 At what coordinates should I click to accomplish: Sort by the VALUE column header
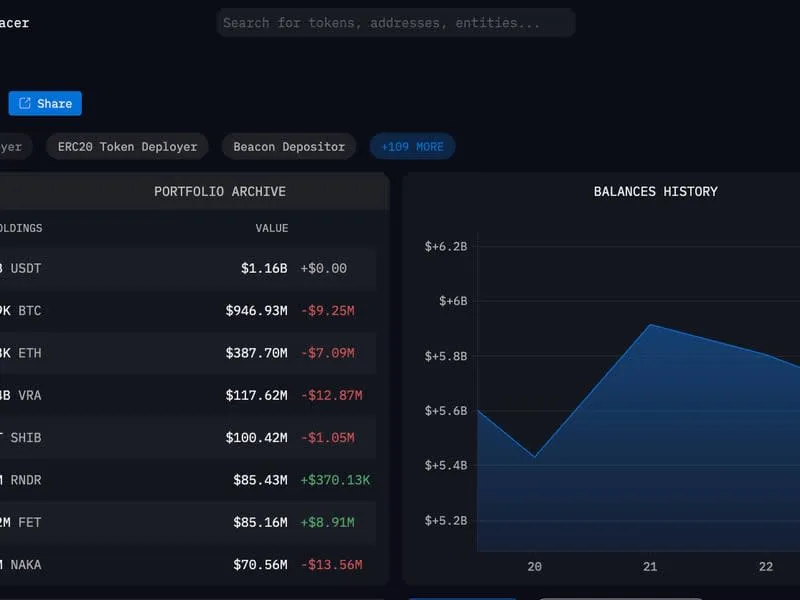[x=271, y=227]
